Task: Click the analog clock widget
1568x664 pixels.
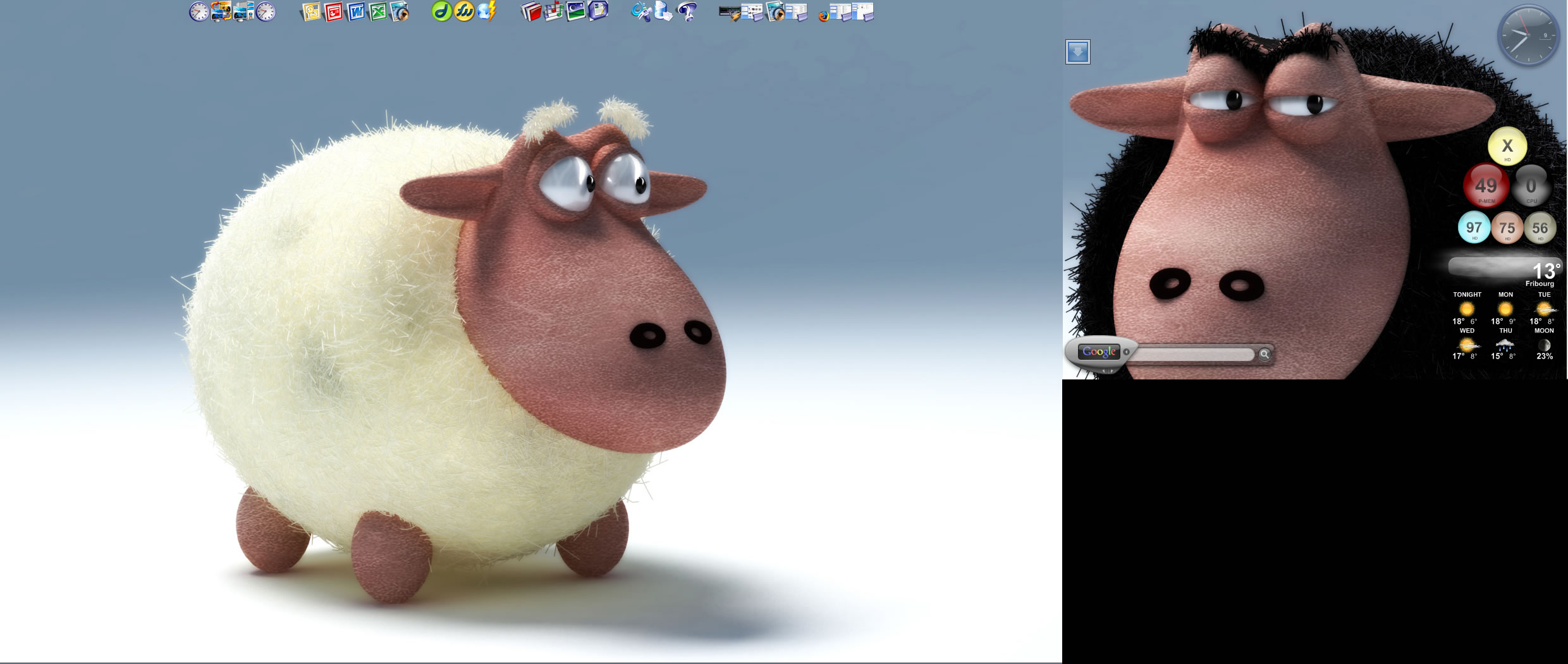Action: click(x=1528, y=35)
